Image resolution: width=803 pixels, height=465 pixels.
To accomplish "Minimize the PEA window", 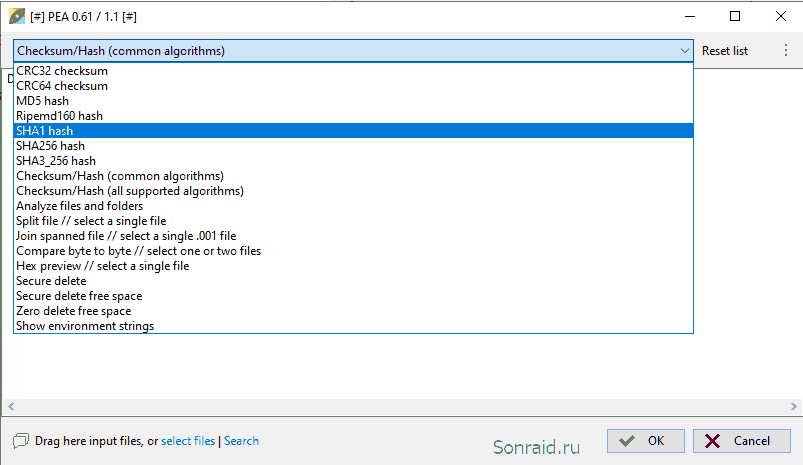I will [690, 16].
